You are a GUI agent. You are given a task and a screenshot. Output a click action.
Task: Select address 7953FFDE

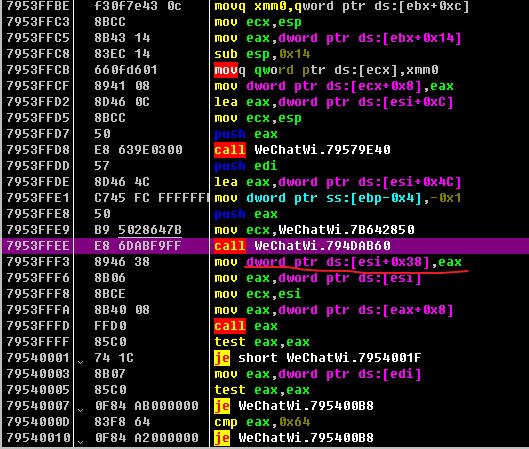point(38,182)
